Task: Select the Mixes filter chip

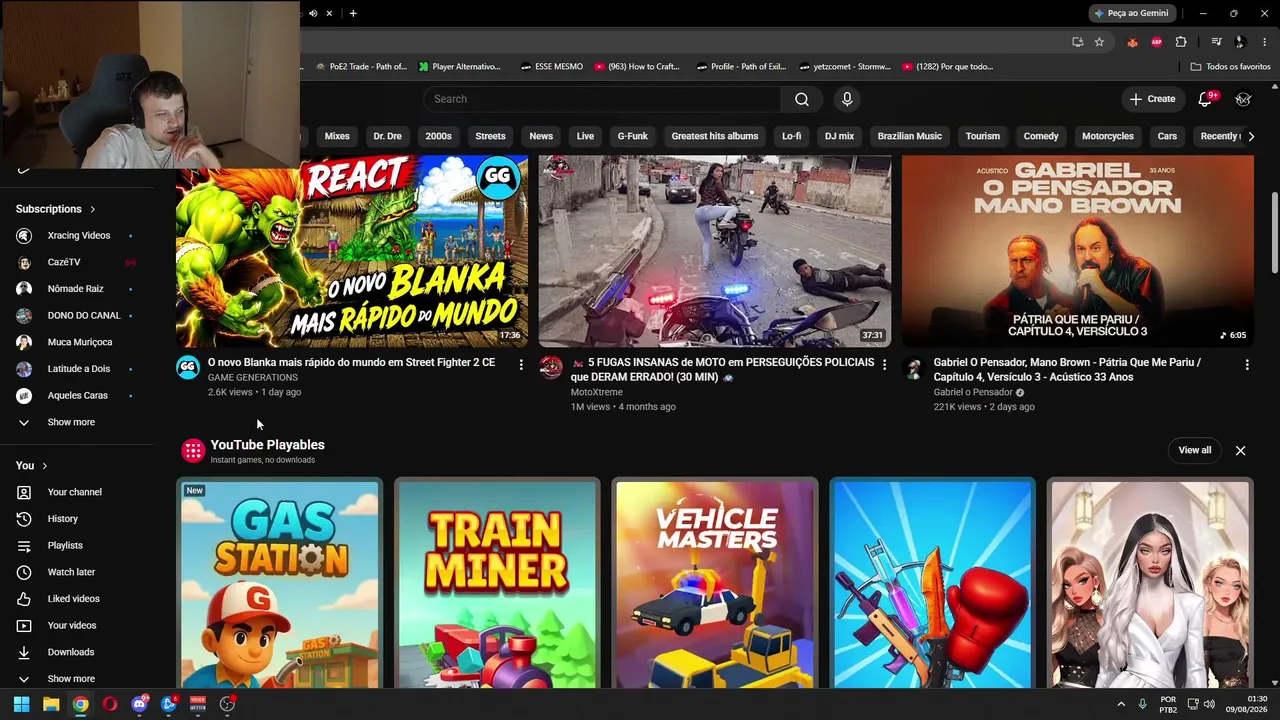Action: coord(337,136)
